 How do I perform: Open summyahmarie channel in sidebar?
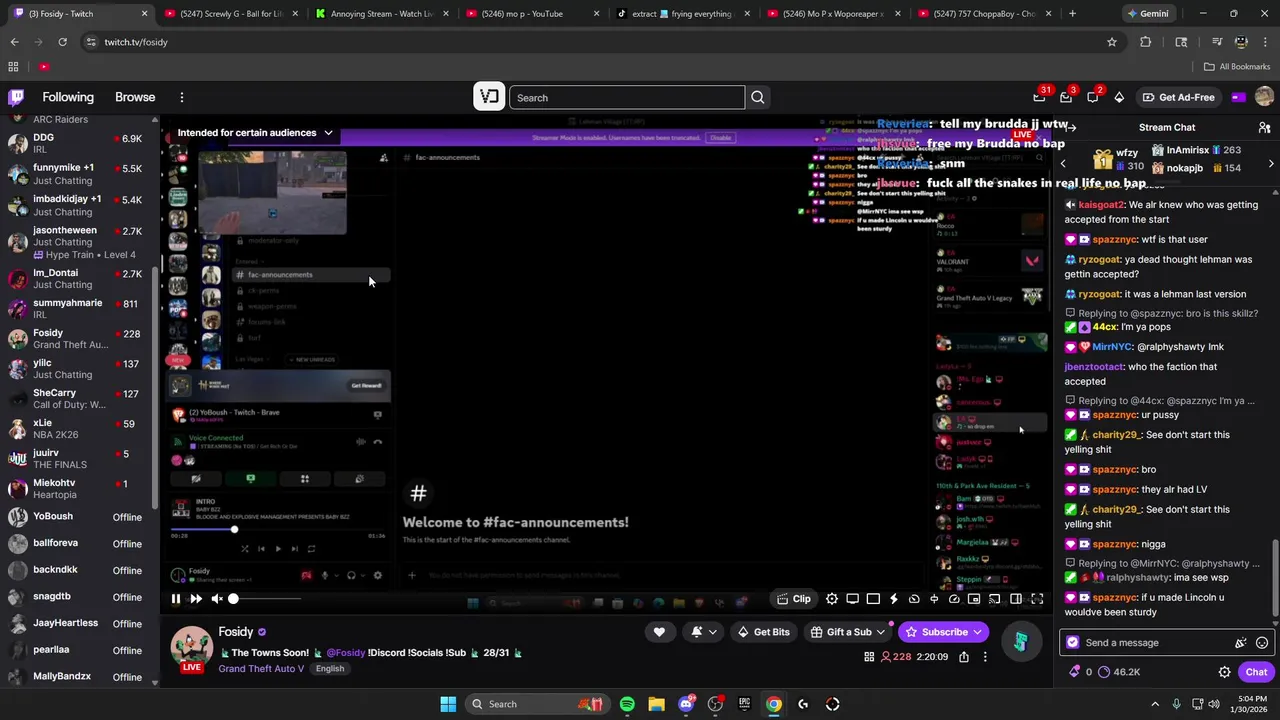click(78, 309)
